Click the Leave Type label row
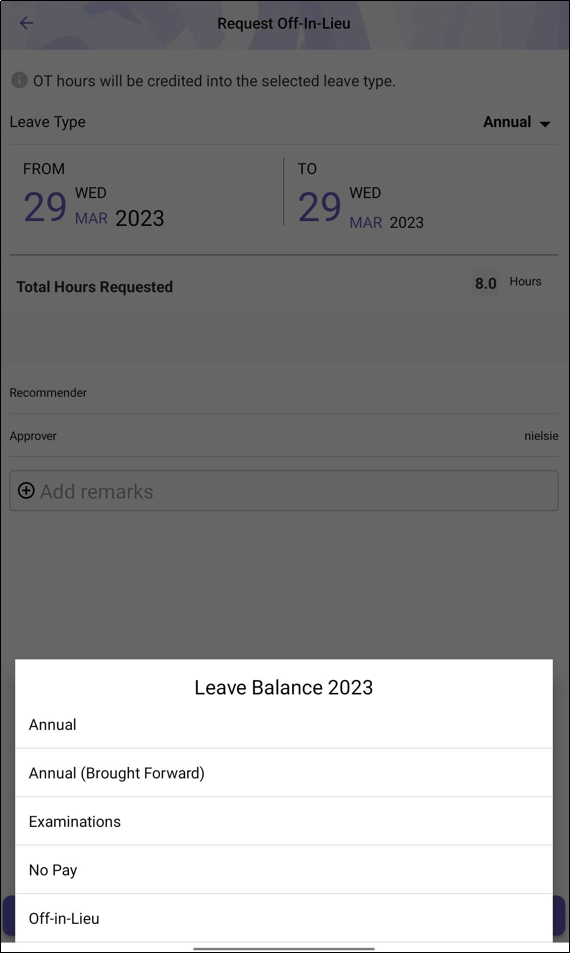 pyautogui.click(x=284, y=122)
